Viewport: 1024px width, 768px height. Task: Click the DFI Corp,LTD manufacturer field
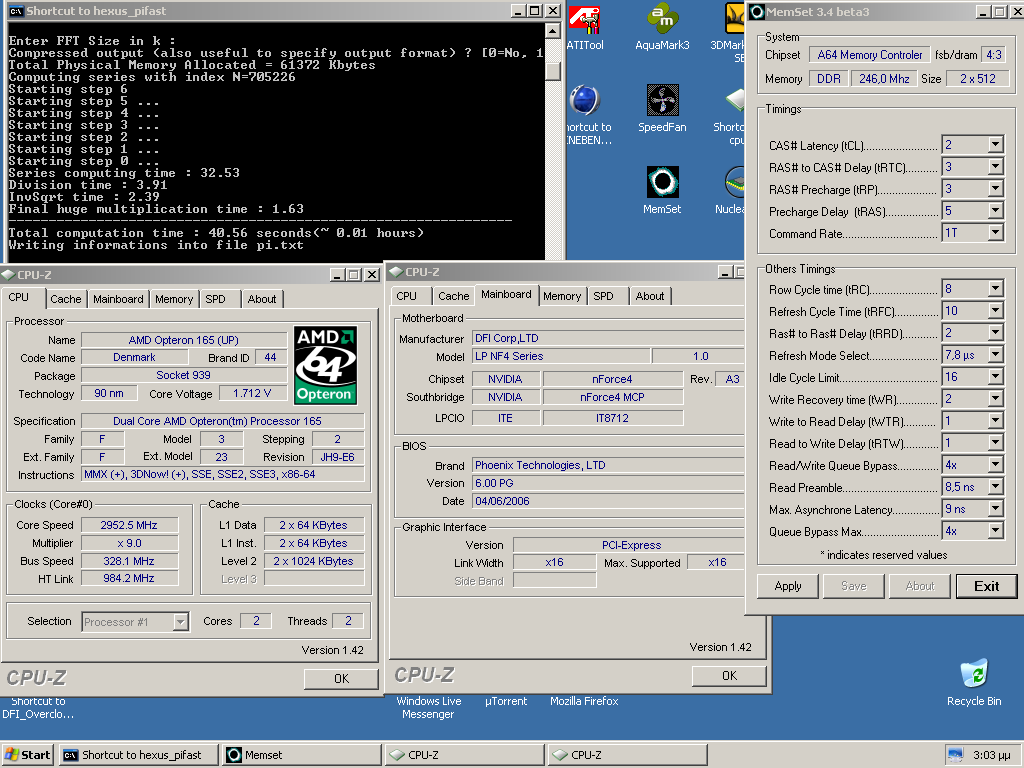pyautogui.click(x=607, y=338)
